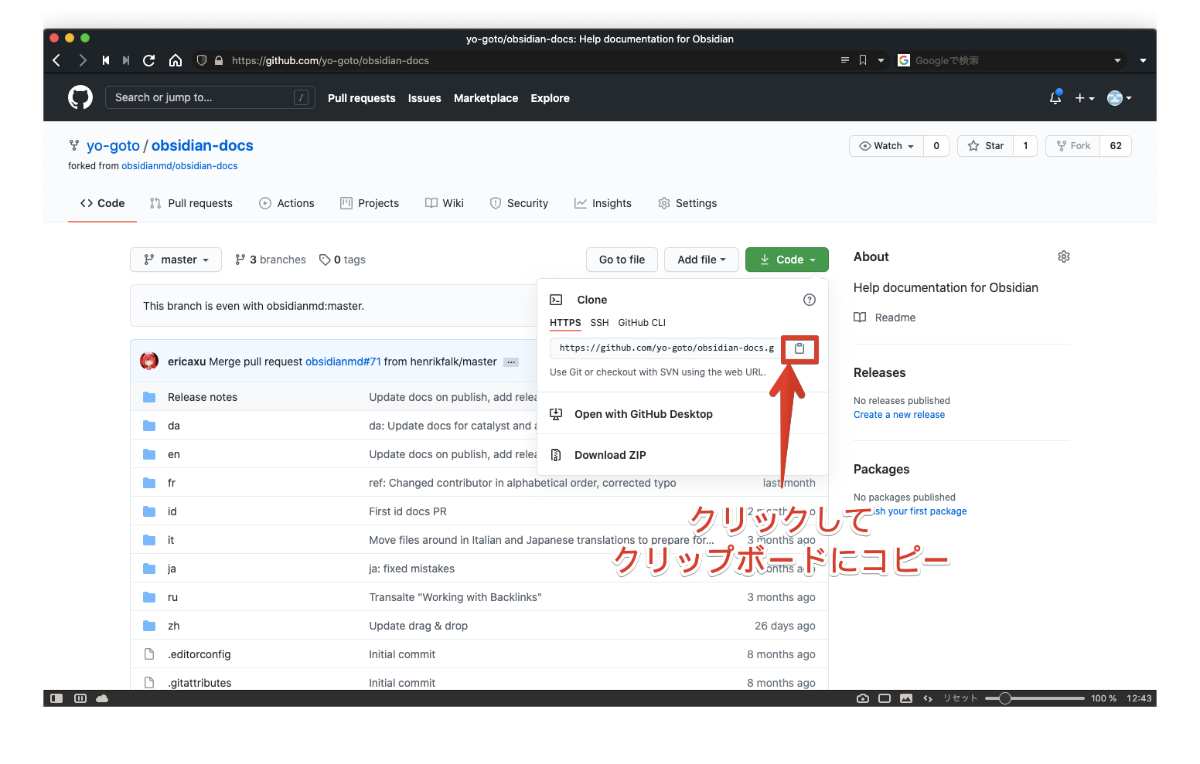The width and height of the screenshot is (1200, 764).
Task: Click the help question mark in Clone panel
Action: coord(810,300)
